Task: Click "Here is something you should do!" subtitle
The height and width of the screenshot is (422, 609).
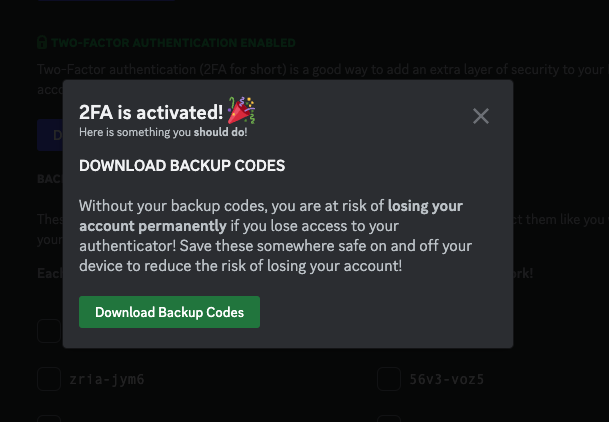Action: pyautogui.click(x=163, y=132)
